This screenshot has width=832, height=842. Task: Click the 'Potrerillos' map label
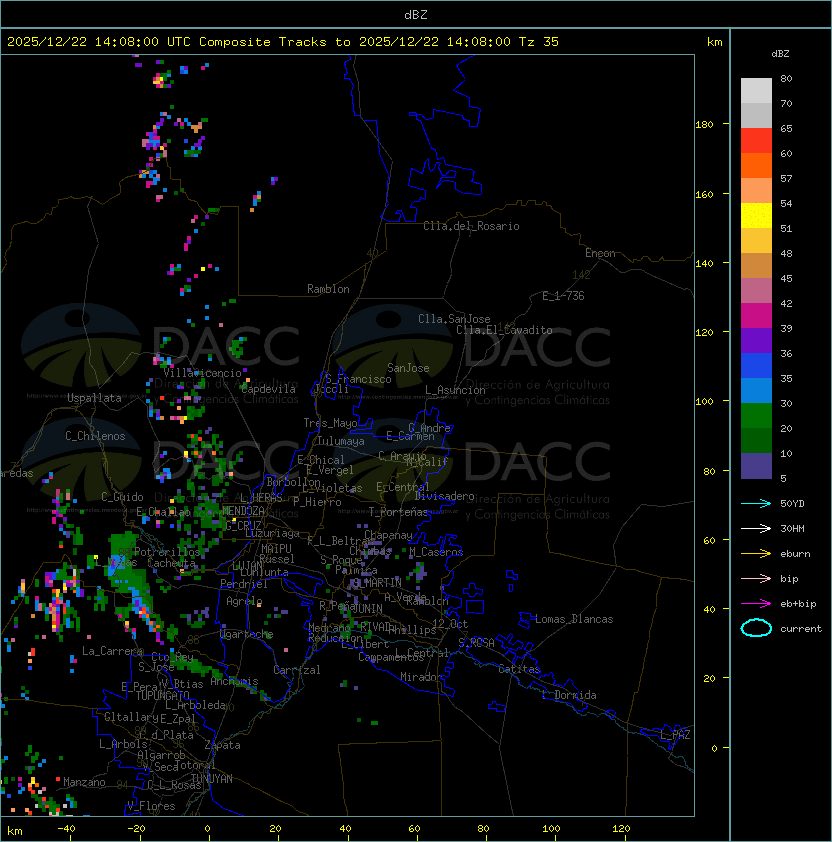click(x=167, y=552)
